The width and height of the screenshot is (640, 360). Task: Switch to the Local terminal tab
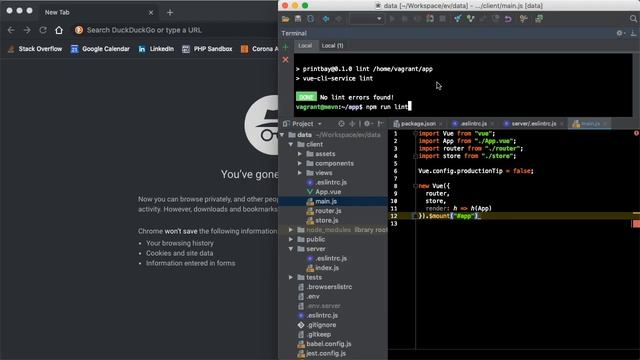click(x=305, y=46)
